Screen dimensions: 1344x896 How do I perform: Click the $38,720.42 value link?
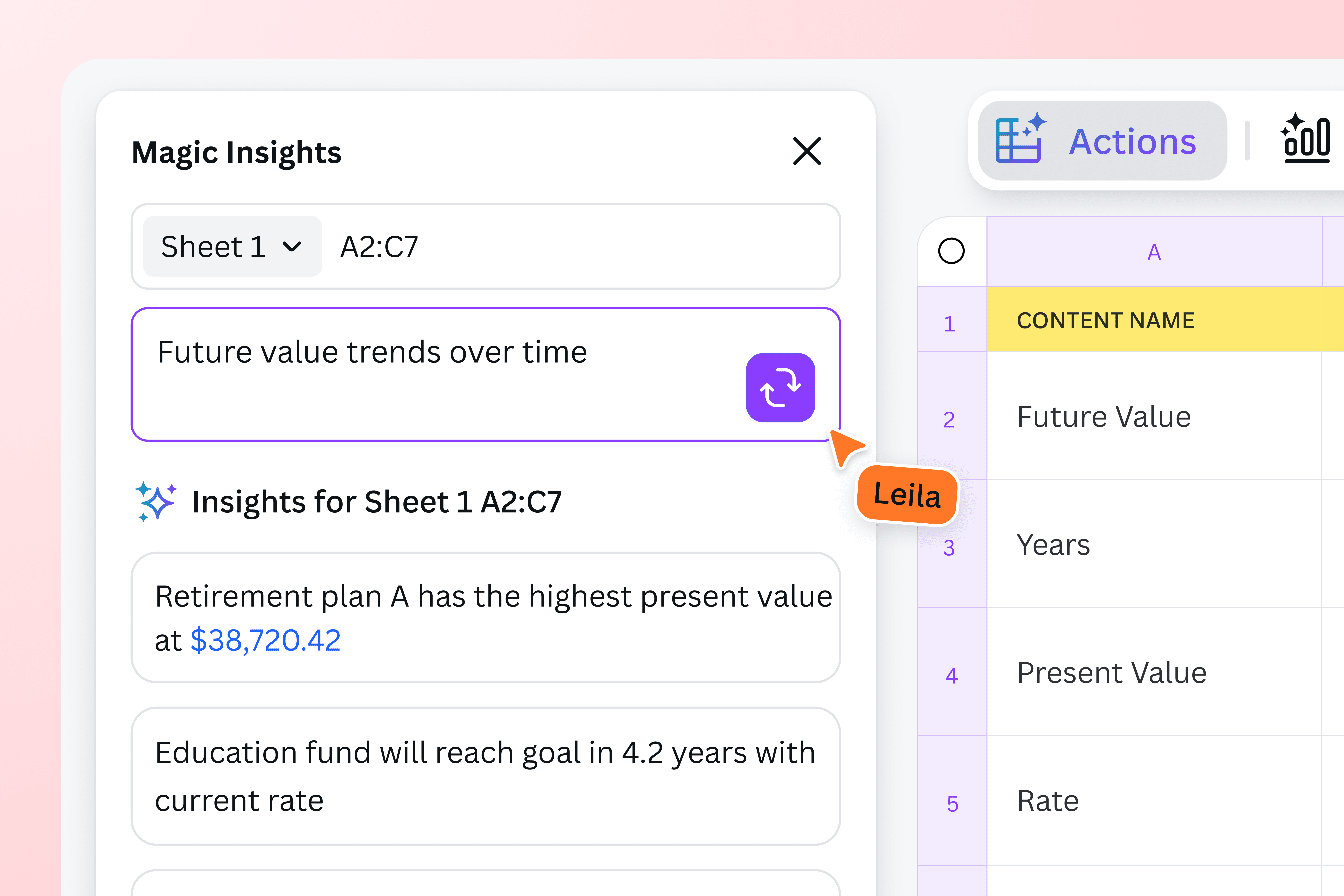coord(265,641)
